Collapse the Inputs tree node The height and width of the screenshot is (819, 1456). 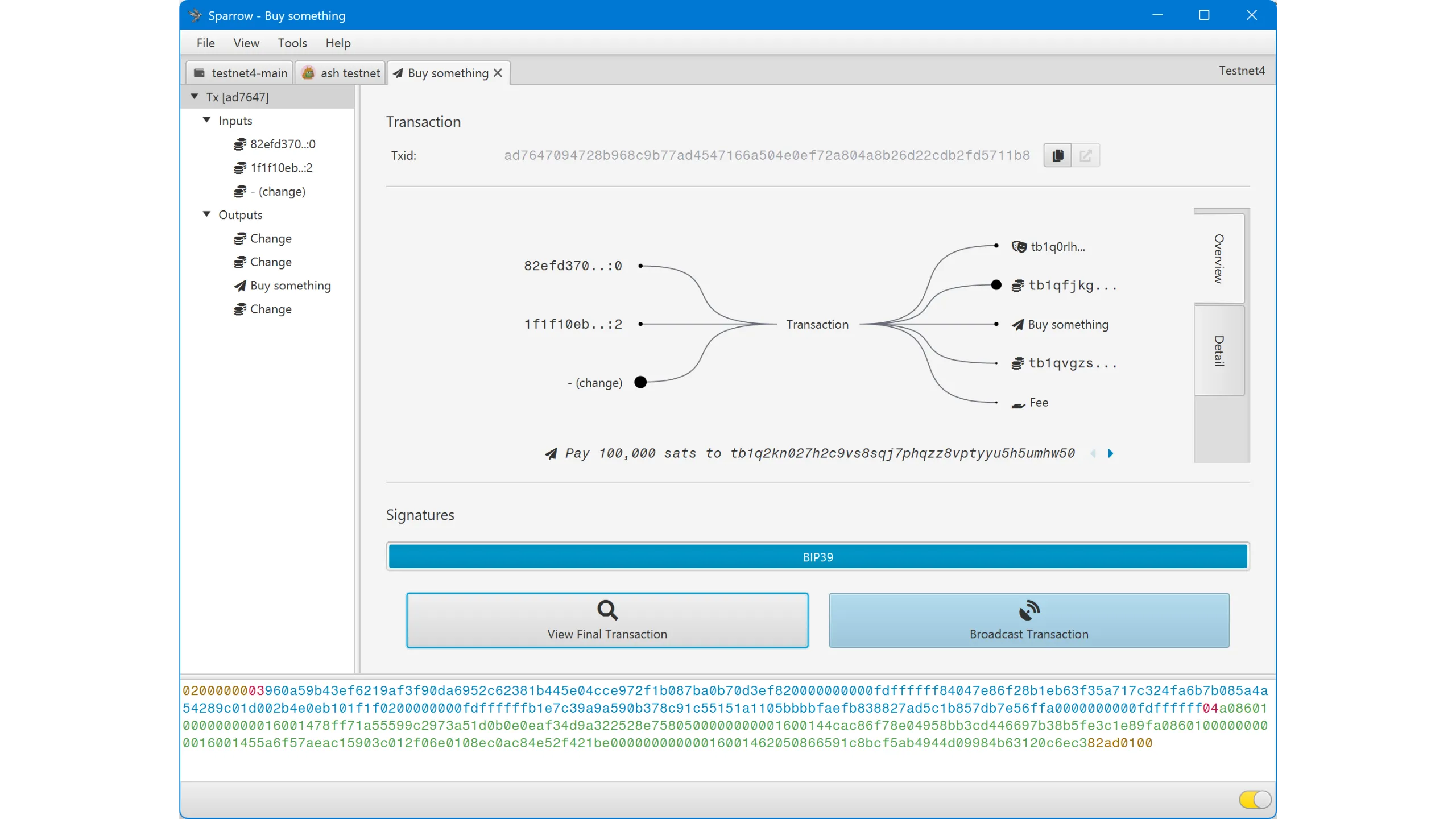[207, 120]
